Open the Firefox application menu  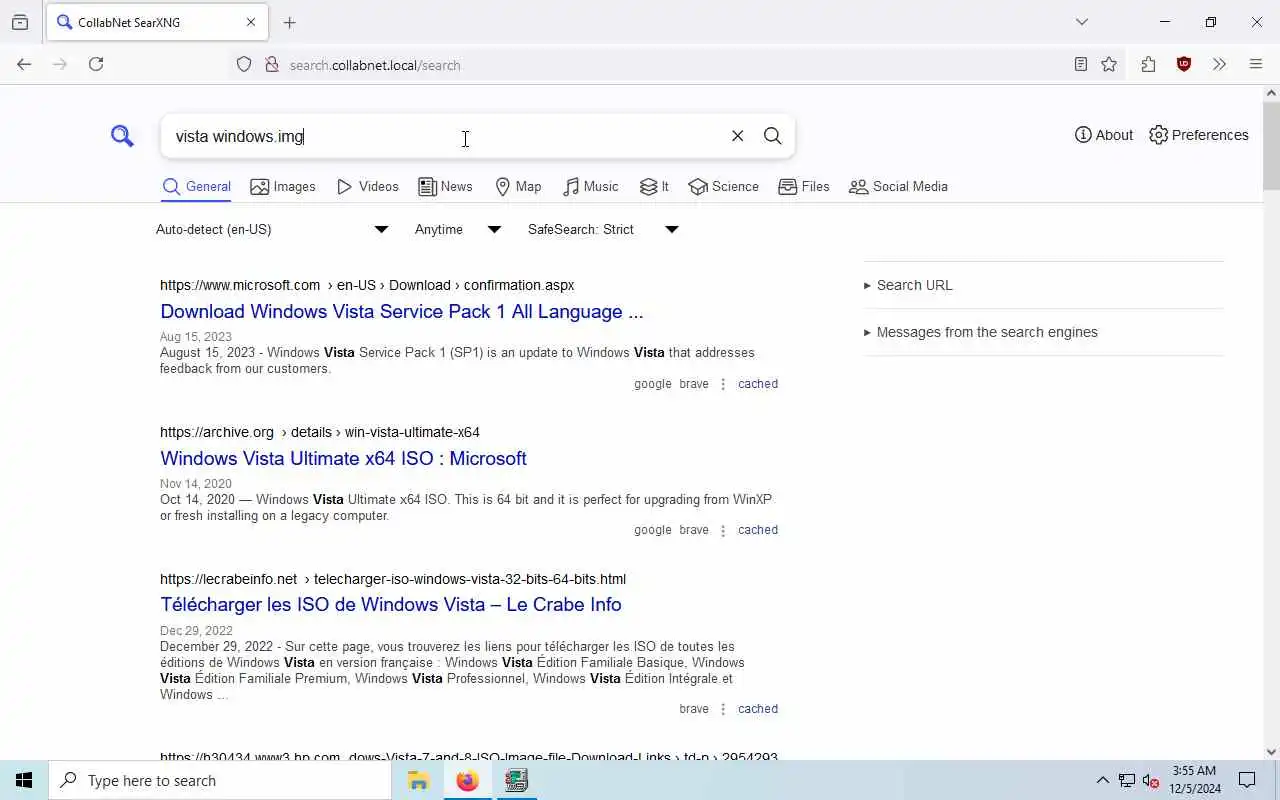tap(1256, 64)
